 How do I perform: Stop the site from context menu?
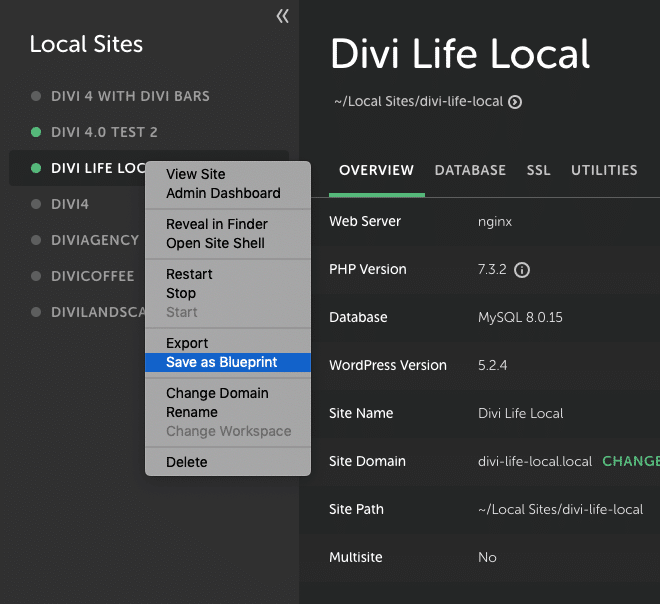tap(181, 293)
